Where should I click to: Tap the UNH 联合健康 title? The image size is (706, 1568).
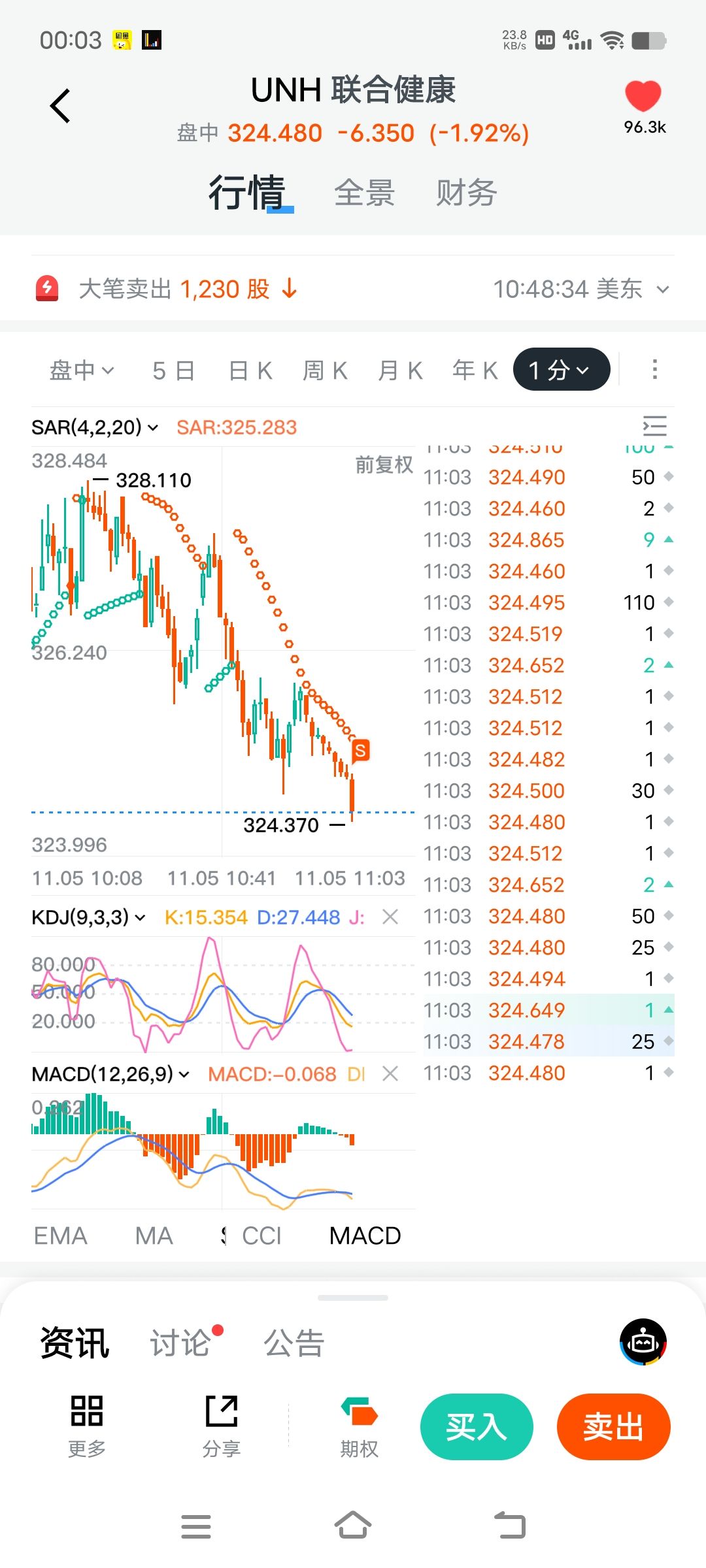pyautogui.click(x=353, y=90)
